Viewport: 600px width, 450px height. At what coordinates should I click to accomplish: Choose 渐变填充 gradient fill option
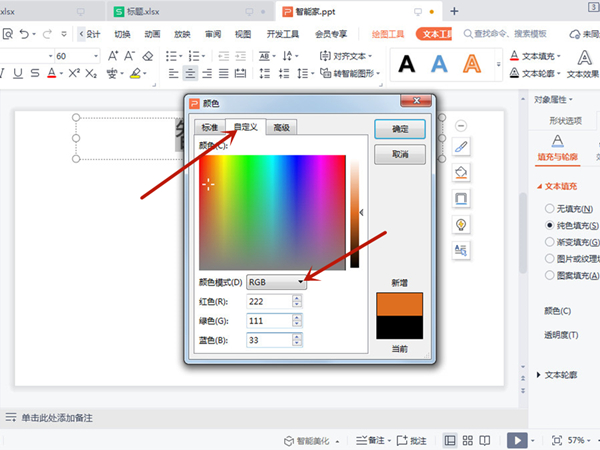pyautogui.click(x=549, y=242)
